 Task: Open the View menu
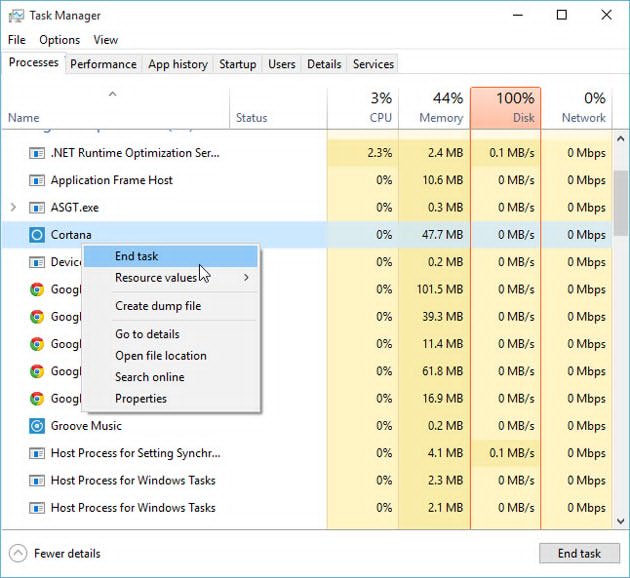pos(106,40)
